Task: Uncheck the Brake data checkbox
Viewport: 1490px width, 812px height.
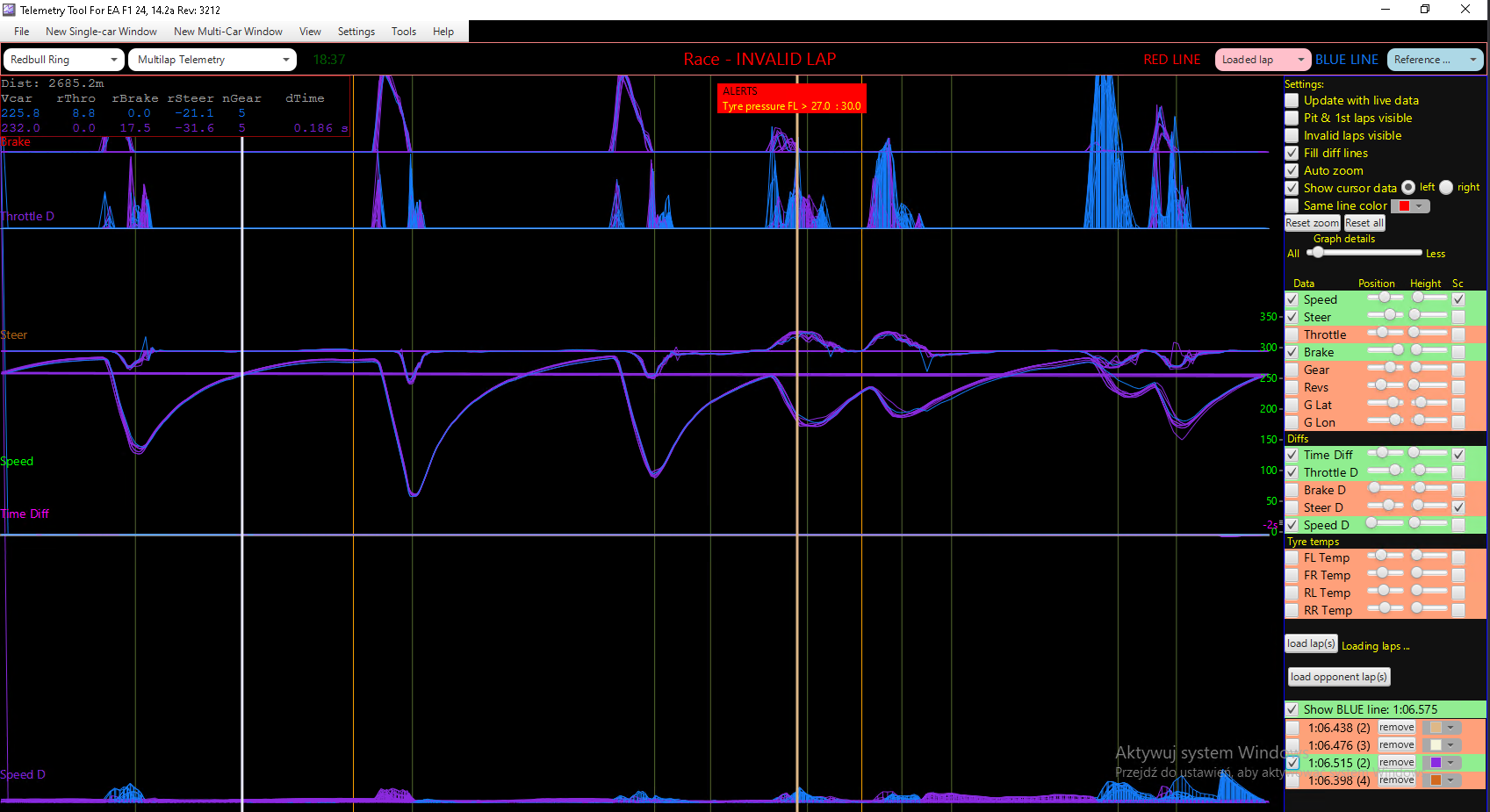Action: pos(1292,352)
